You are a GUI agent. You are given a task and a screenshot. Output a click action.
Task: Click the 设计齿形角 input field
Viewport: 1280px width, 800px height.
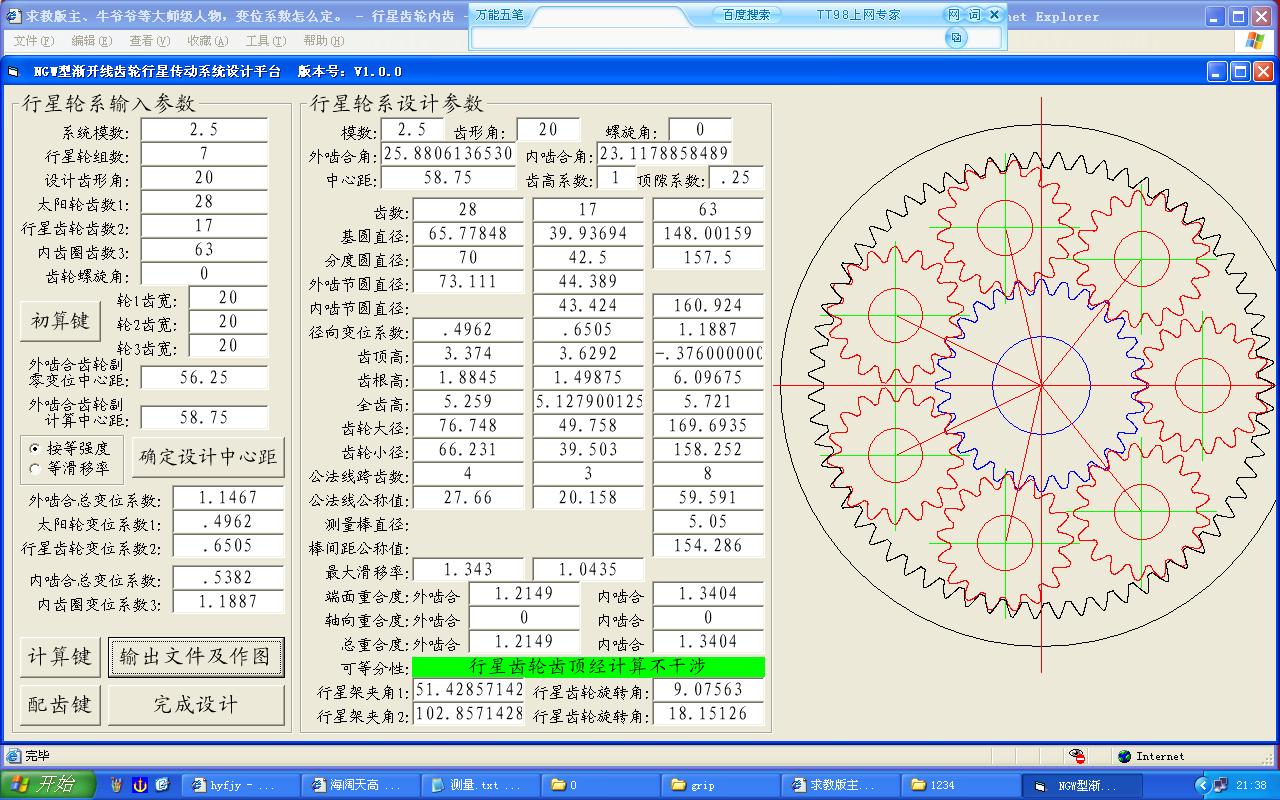point(204,178)
